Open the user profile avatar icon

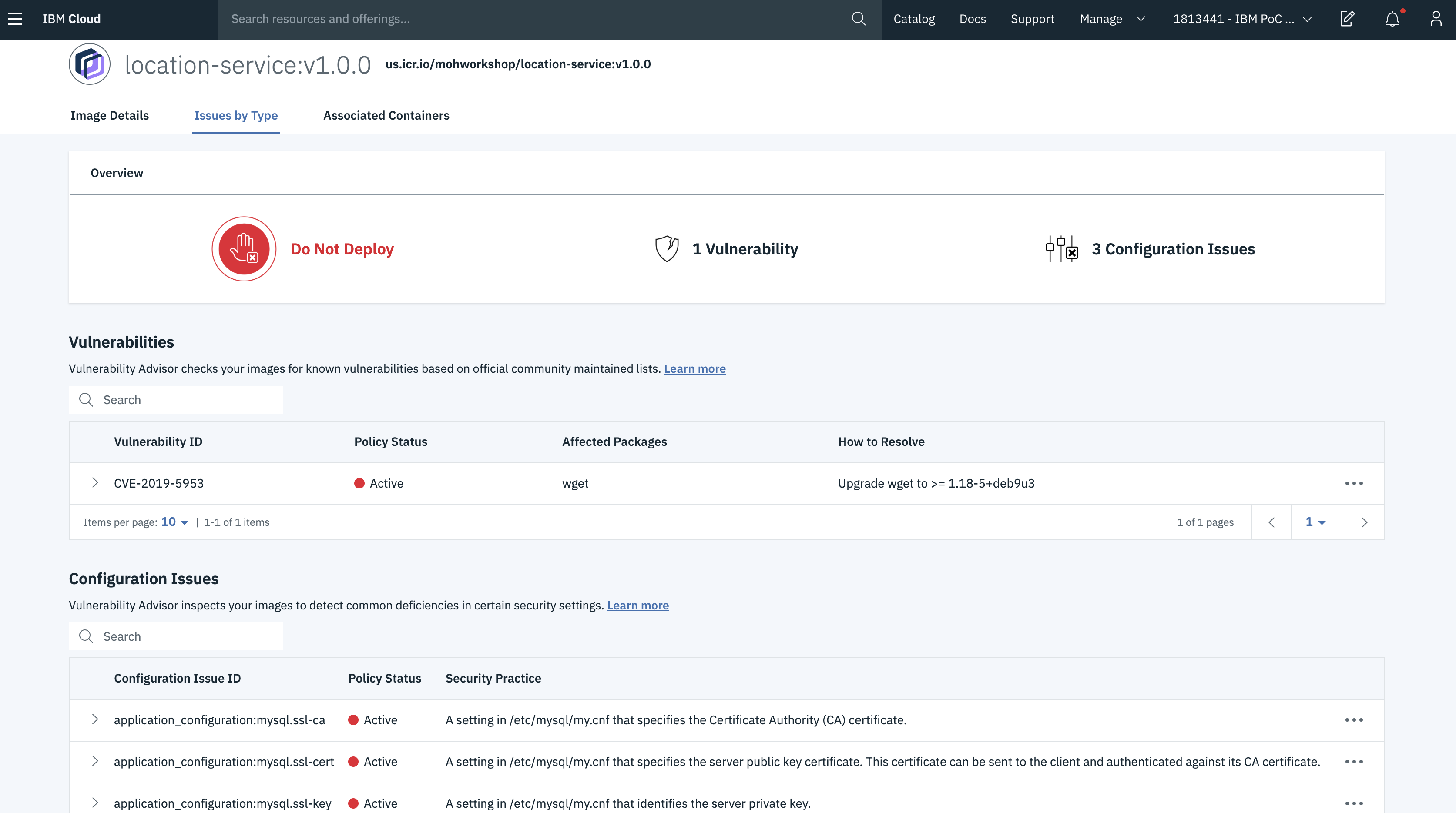[1436, 19]
